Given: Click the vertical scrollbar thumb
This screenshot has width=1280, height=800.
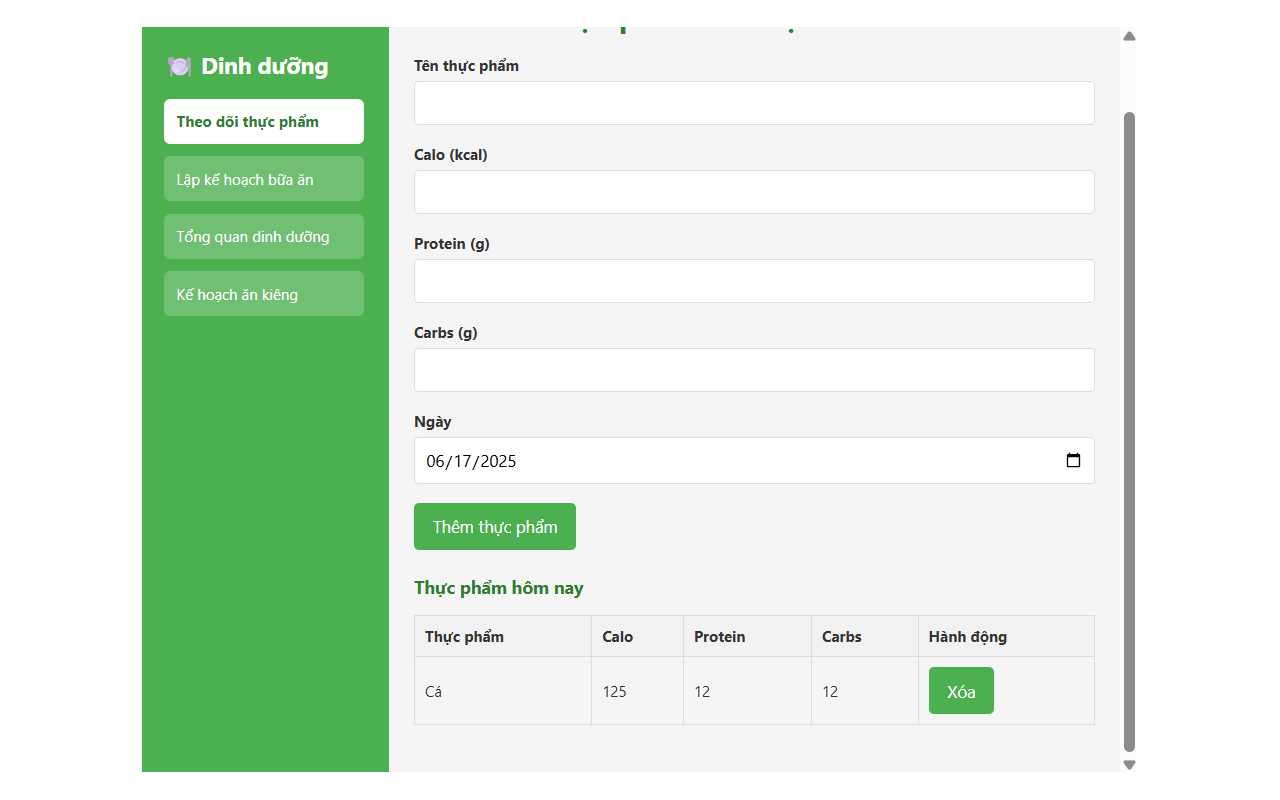Looking at the screenshot, I should click(x=1129, y=430).
